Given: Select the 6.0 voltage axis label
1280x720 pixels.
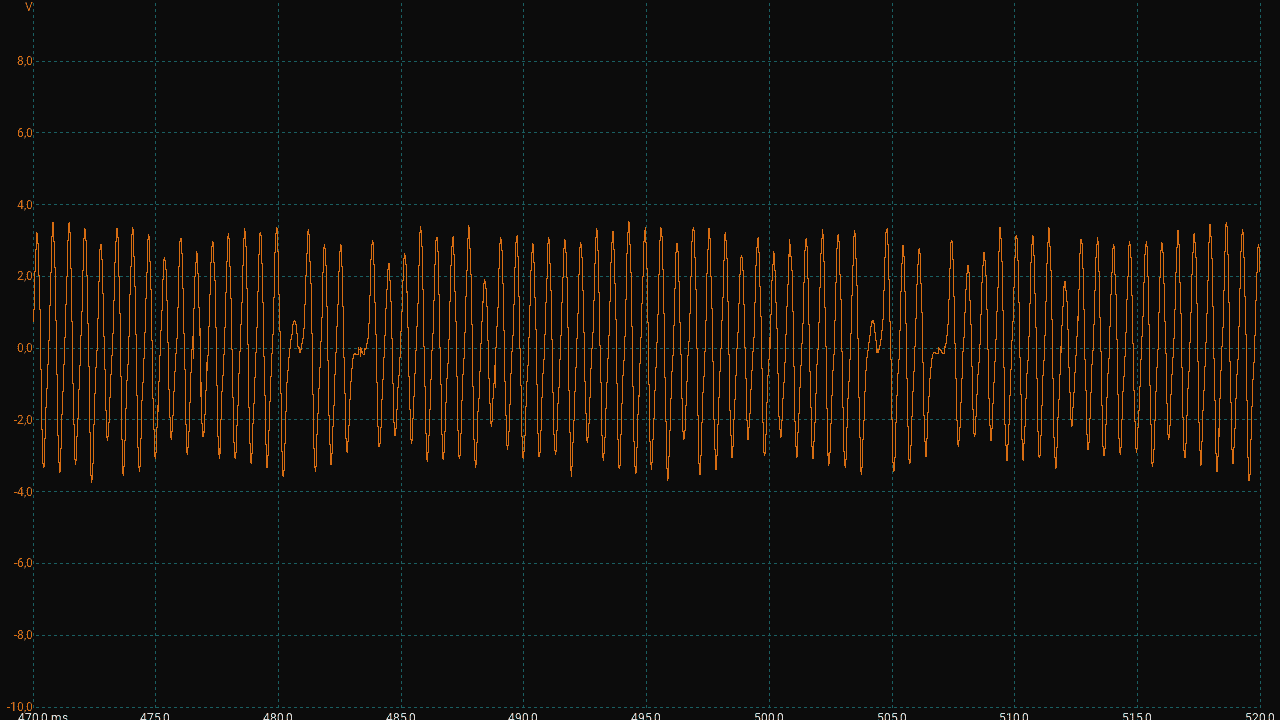Looking at the screenshot, I should pyautogui.click(x=25, y=133).
